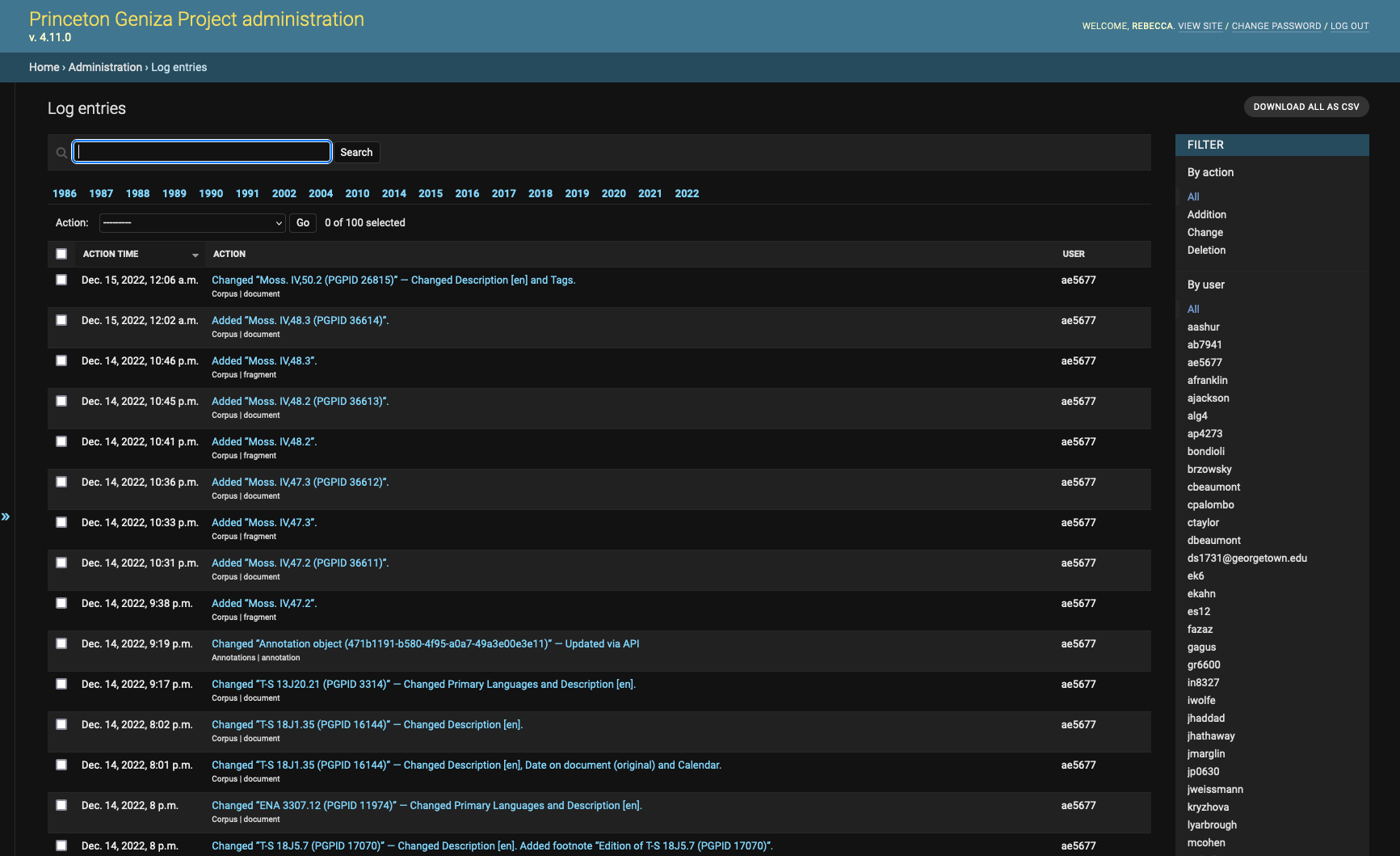The image size is (1400, 856).
Task: Click the Search button
Action: coord(355,152)
